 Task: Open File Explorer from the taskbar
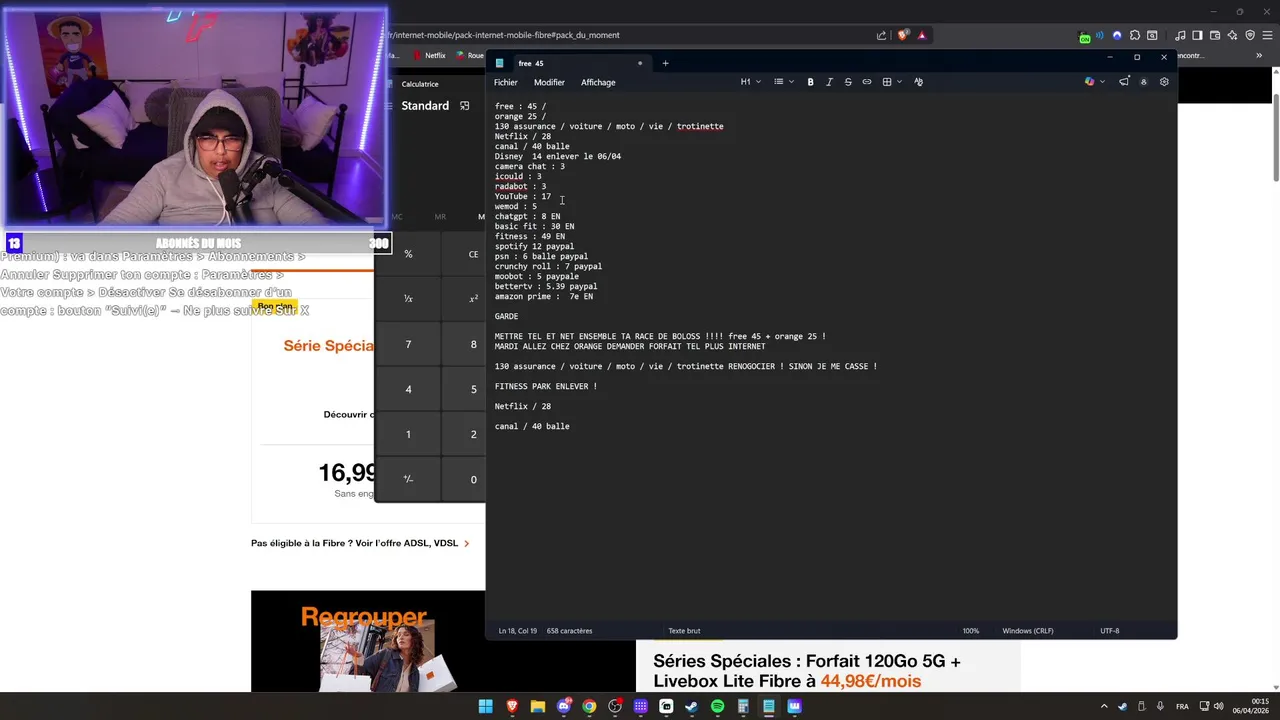tap(537, 706)
